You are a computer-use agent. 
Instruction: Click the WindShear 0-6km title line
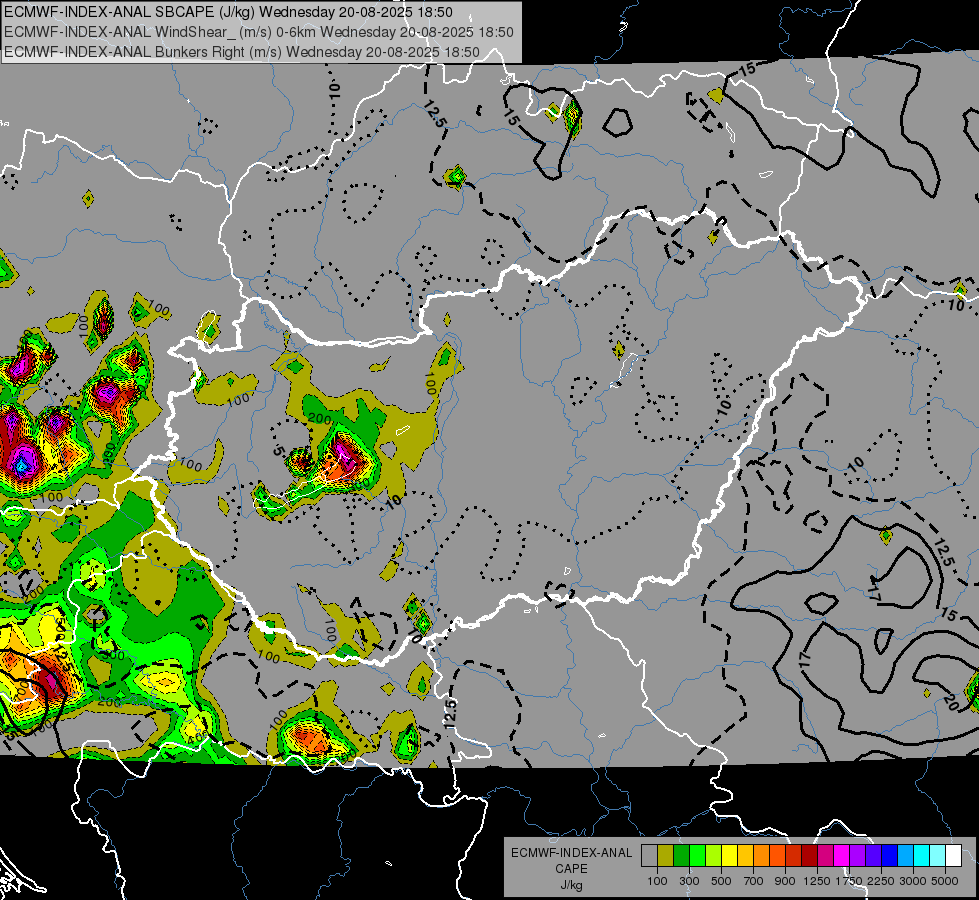[258, 32]
